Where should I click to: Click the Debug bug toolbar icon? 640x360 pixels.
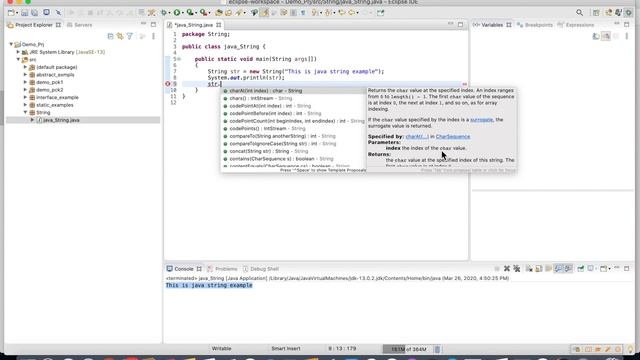click(x=164, y=13)
